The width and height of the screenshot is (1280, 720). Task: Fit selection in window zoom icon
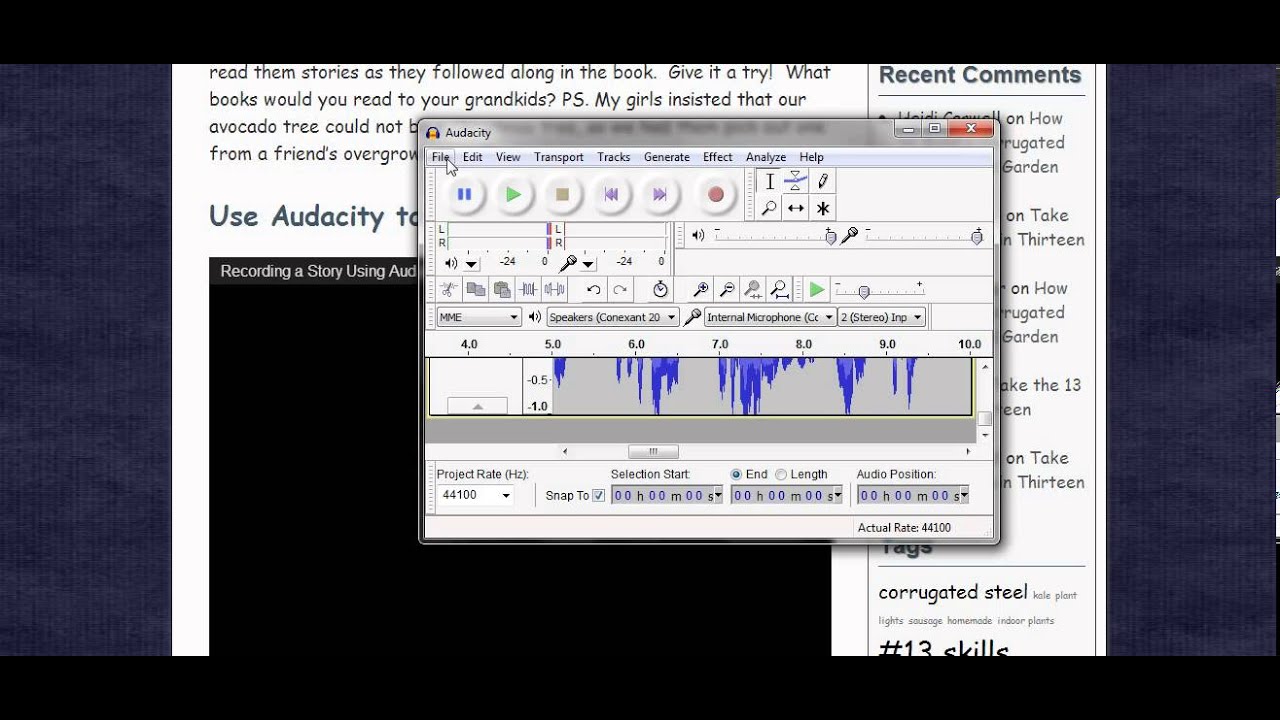point(753,290)
